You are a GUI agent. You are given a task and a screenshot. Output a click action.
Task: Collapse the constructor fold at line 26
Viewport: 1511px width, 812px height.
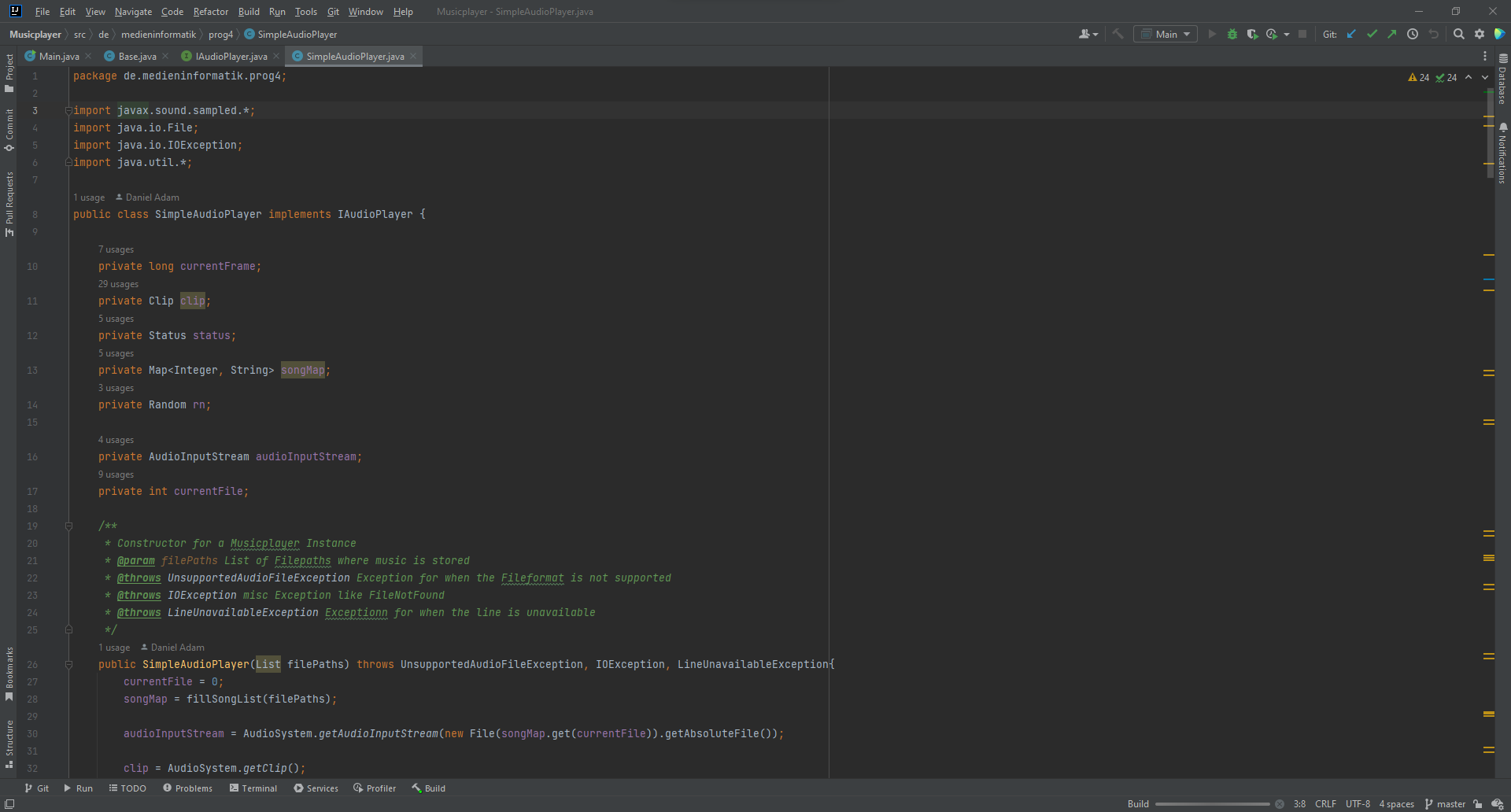coord(68,664)
